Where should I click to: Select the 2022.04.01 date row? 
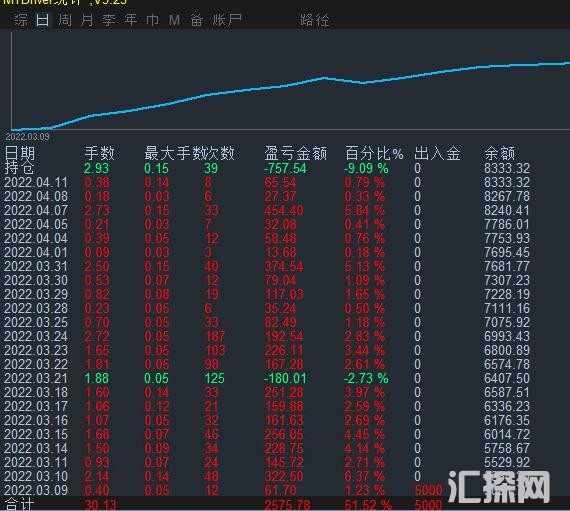[36, 253]
